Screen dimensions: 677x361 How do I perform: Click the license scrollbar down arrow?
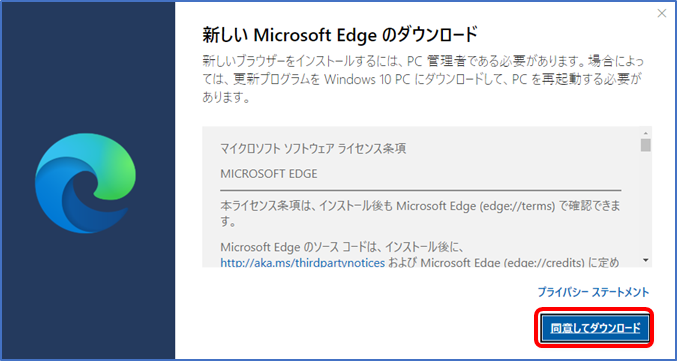pyautogui.click(x=646, y=260)
